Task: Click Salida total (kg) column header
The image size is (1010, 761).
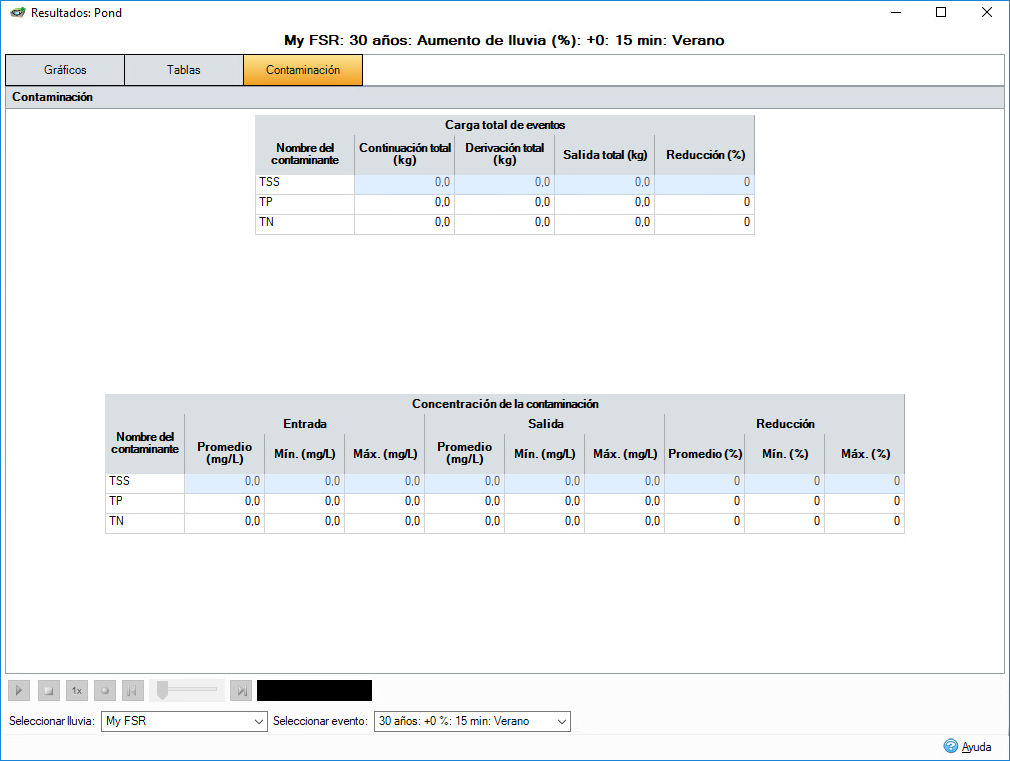Action: click(x=605, y=155)
